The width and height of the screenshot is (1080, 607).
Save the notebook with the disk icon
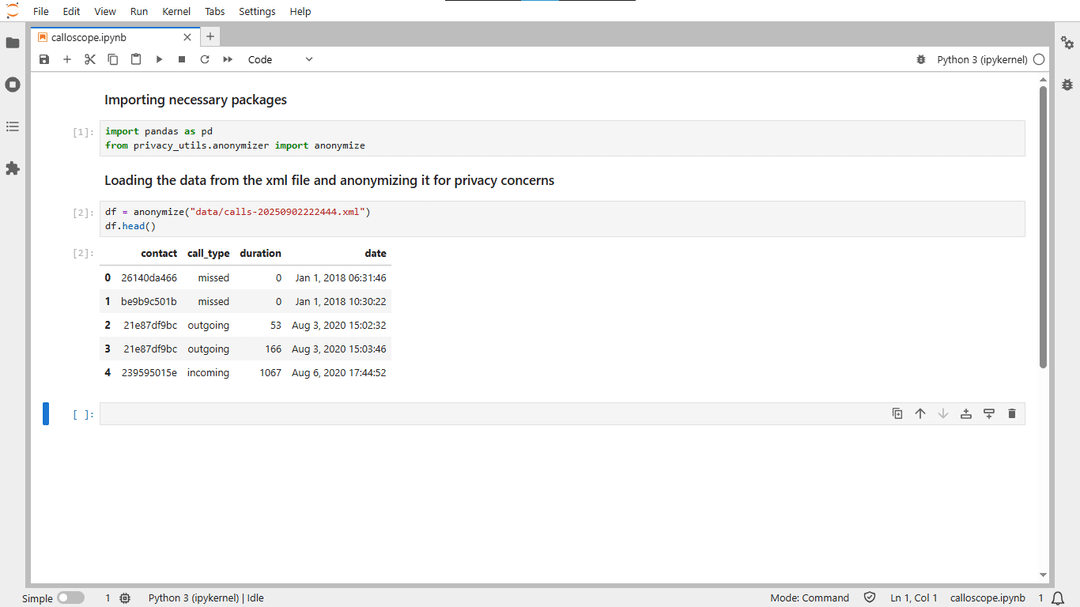(x=44, y=60)
